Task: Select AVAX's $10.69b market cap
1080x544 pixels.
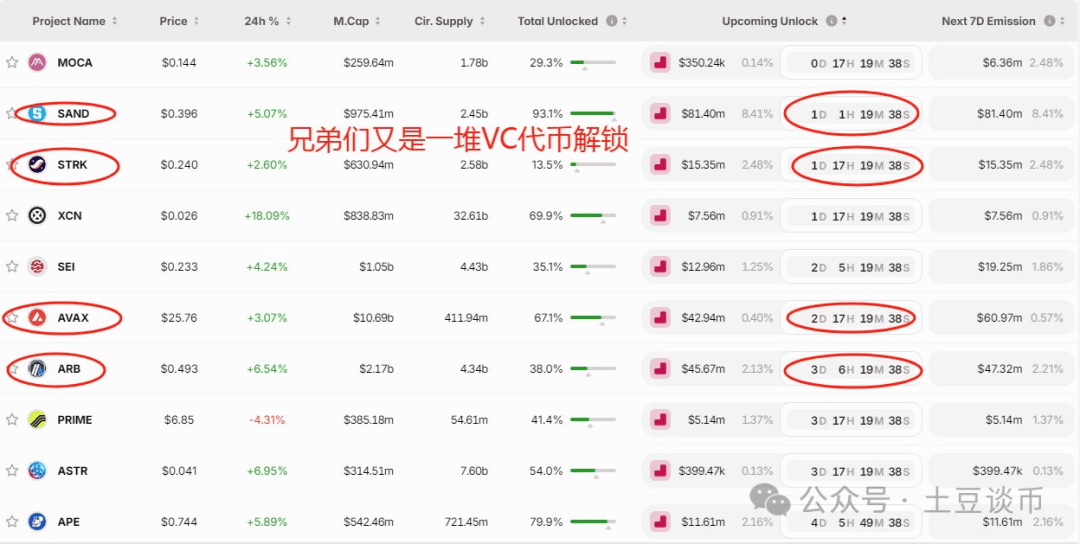Action: click(372, 317)
